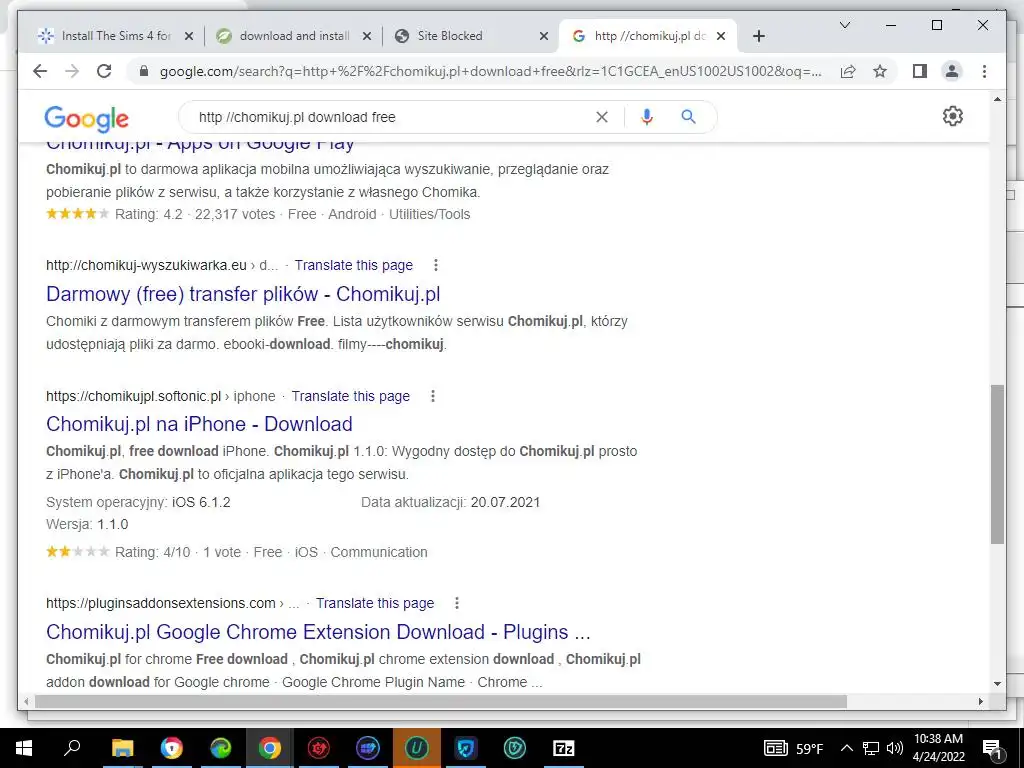The image size is (1024, 768).
Task: Click the https://chomikujpl.softonic.pl URL text
Action: tap(133, 396)
